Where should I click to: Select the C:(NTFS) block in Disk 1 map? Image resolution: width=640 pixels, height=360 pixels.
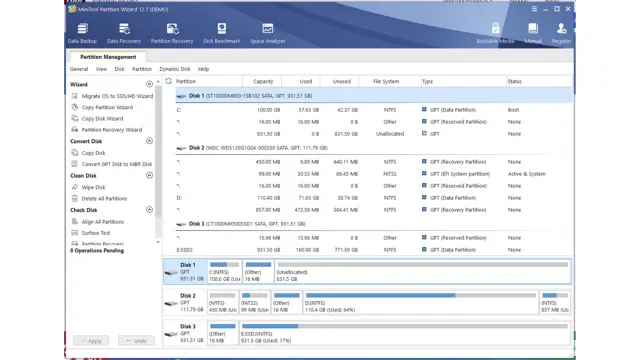click(x=224, y=272)
